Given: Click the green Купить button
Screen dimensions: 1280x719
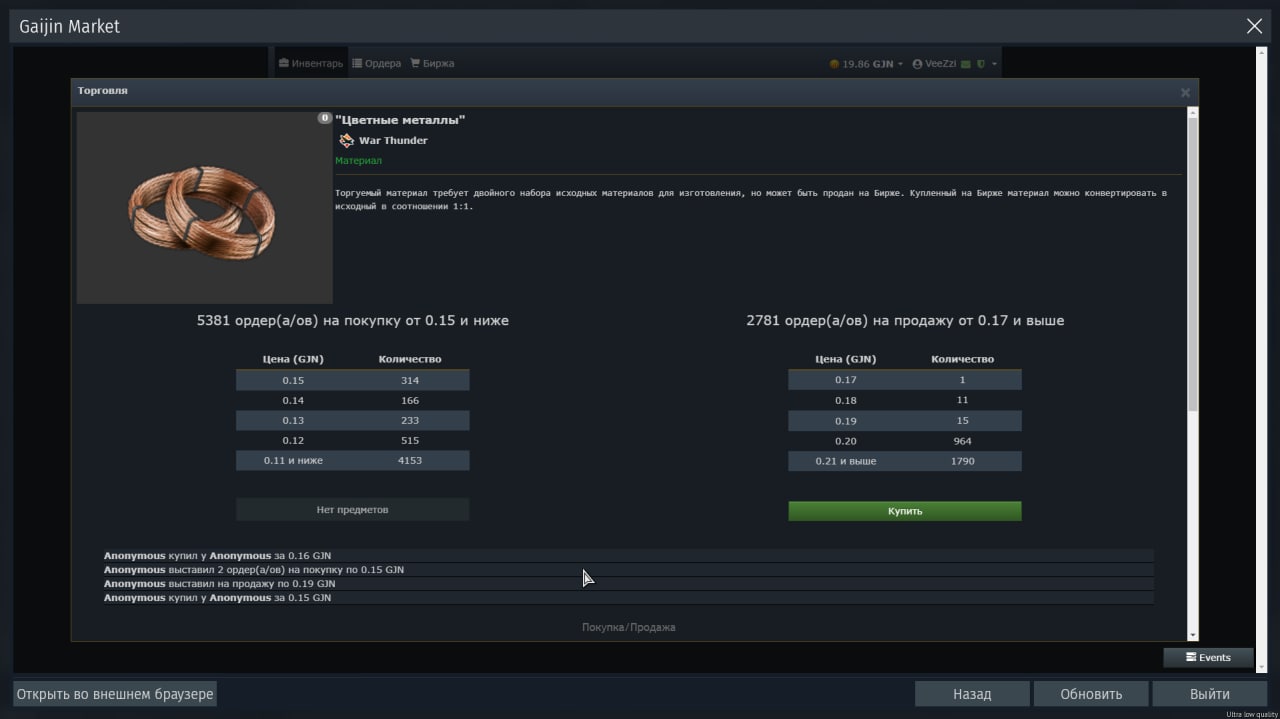Looking at the screenshot, I should 905,511.
